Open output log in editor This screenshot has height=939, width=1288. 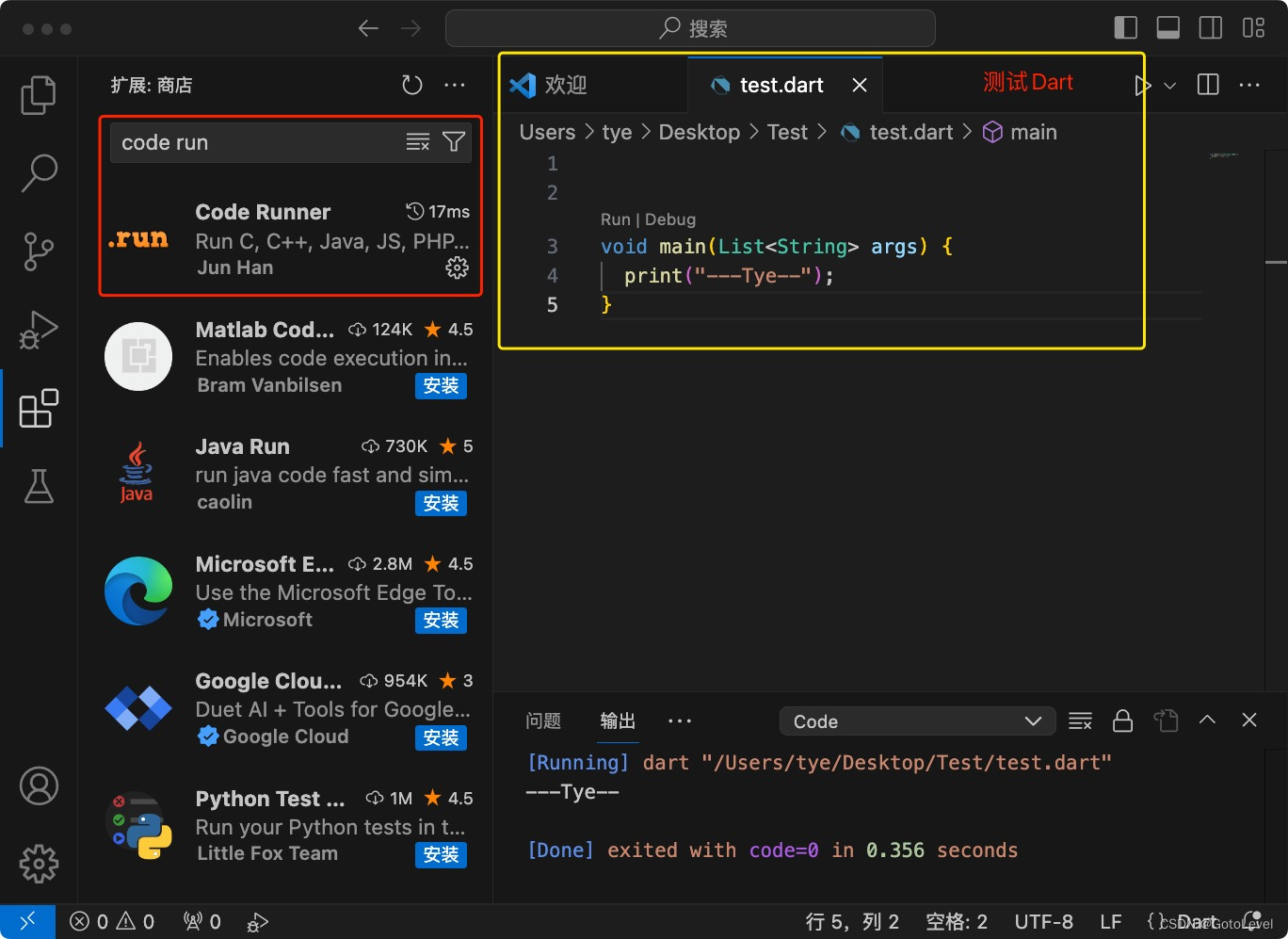(1166, 720)
